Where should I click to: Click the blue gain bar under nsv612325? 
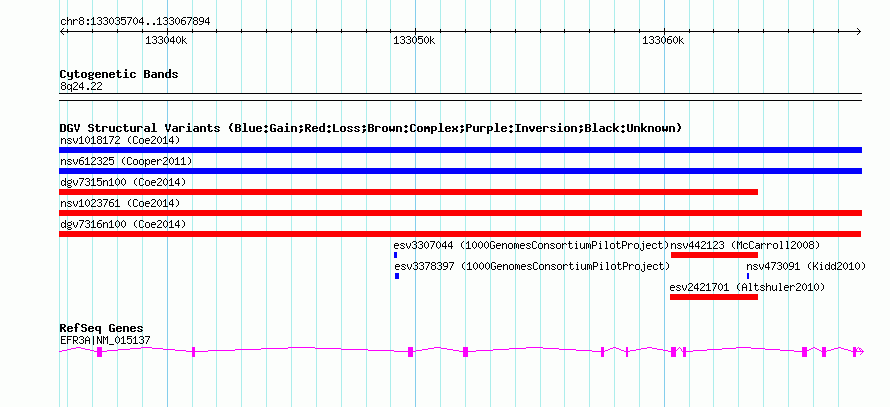tap(460, 171)
